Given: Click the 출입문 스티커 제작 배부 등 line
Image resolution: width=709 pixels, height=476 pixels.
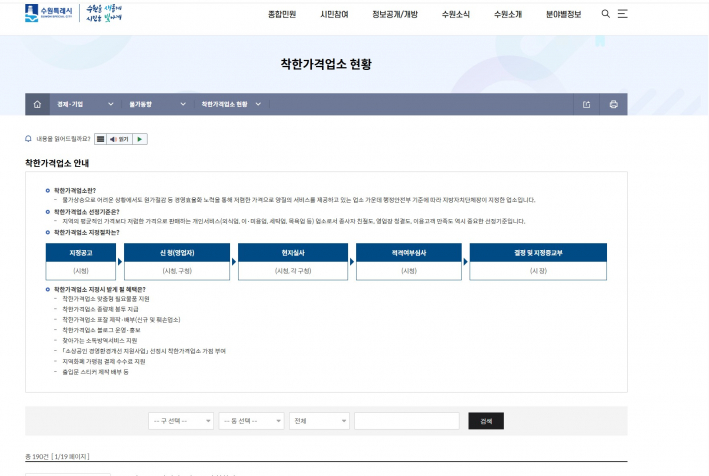Looking at the screenshot, I should pyautogui.click(x=95, y=372).
